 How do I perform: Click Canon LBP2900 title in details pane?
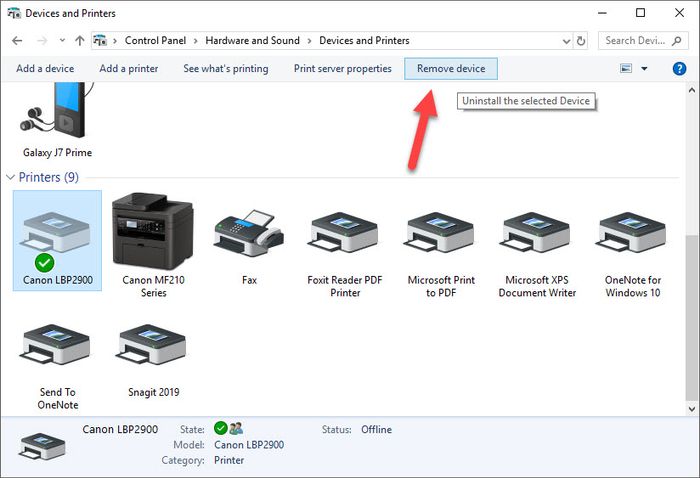[x=120, y=429]
